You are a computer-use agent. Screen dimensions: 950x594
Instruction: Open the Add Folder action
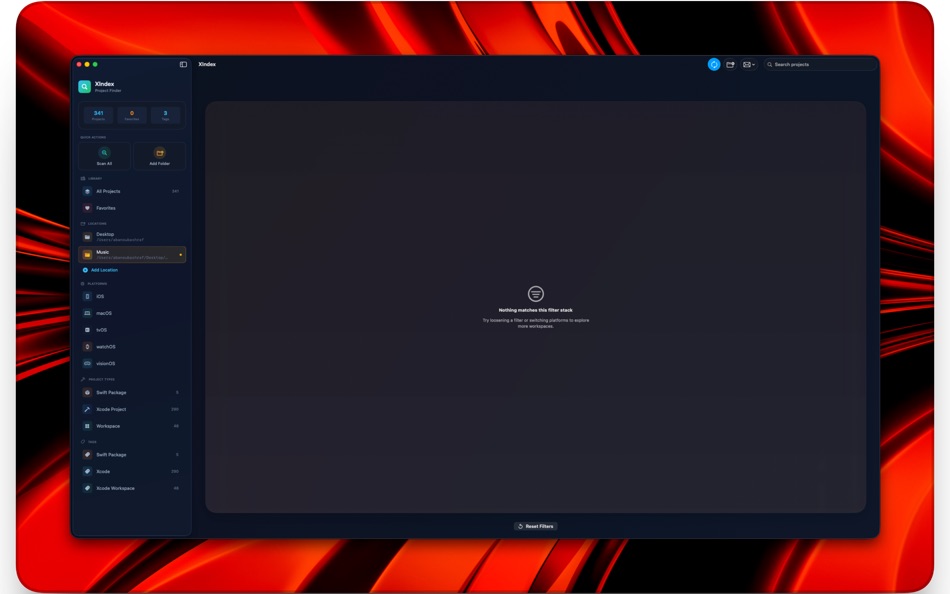pyautogui.click(x=159, y=156)
